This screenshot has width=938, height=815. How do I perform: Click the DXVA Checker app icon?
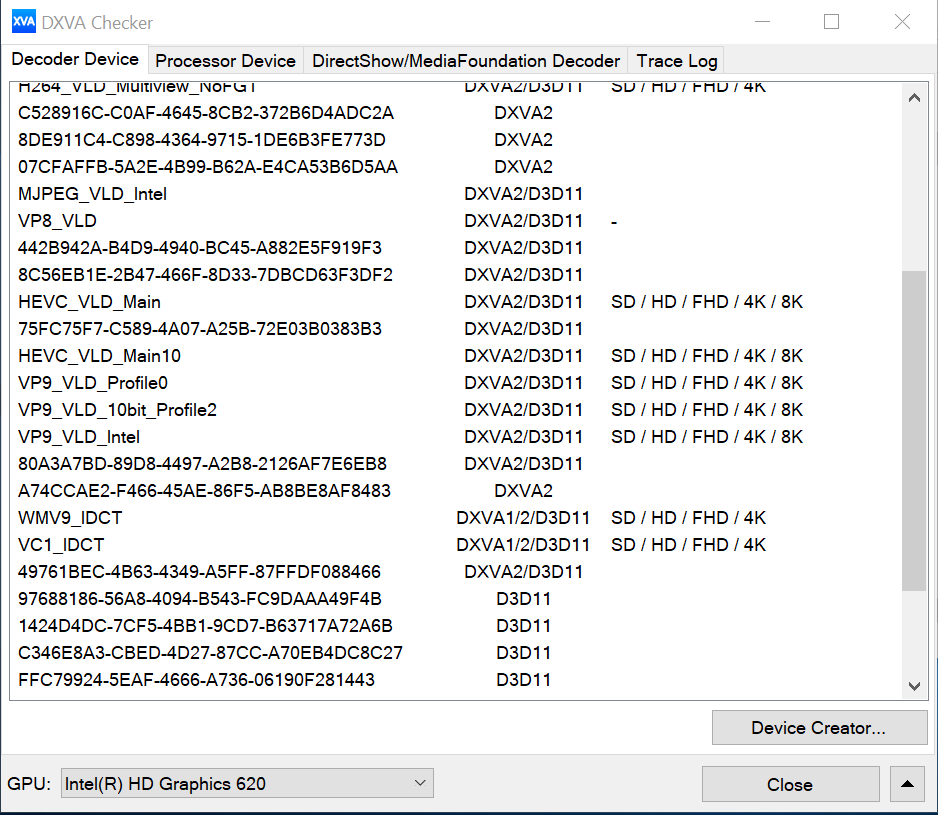pyautogui.click(x=23, y=22)
